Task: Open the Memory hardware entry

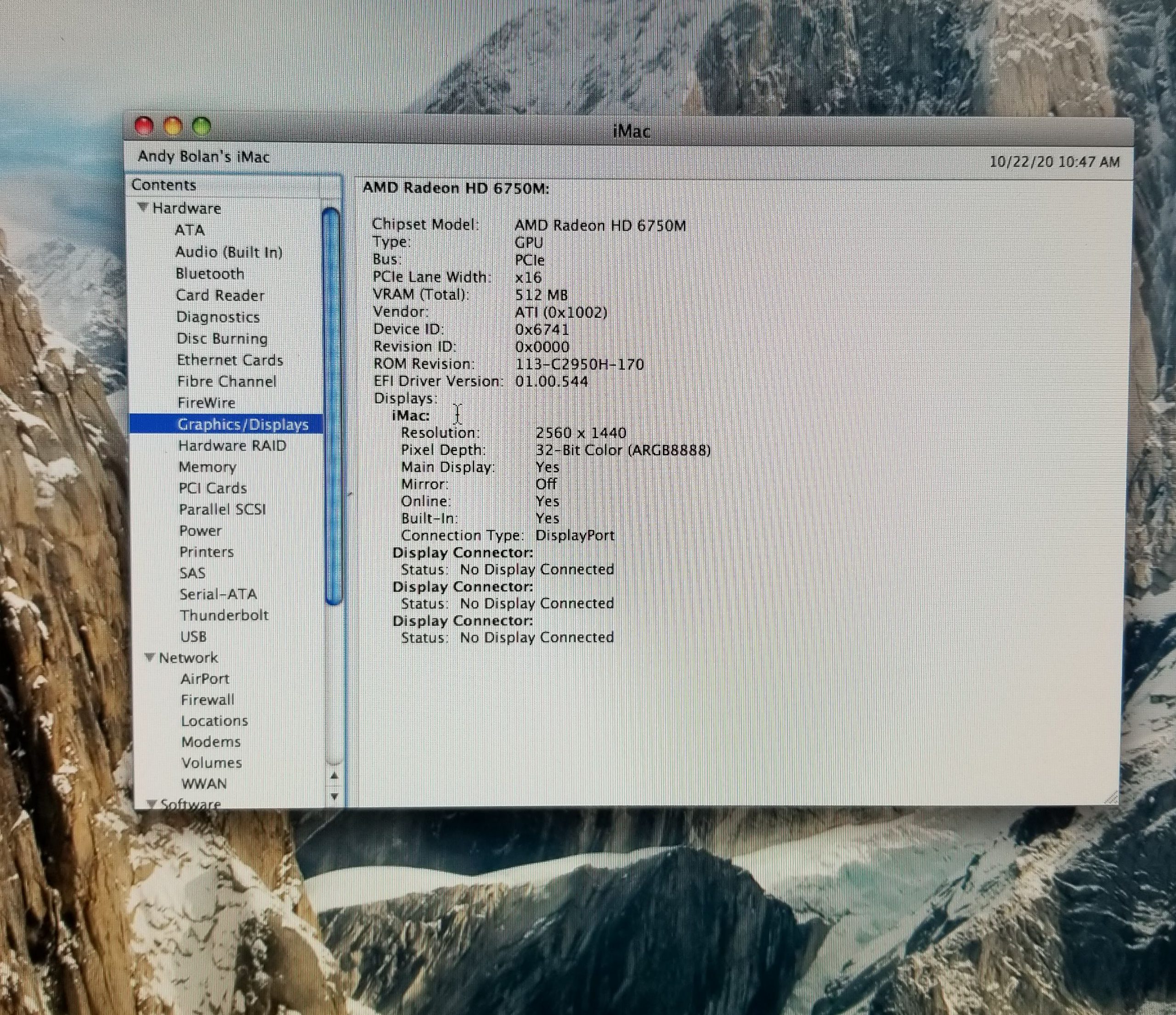Action: [207, 466]
